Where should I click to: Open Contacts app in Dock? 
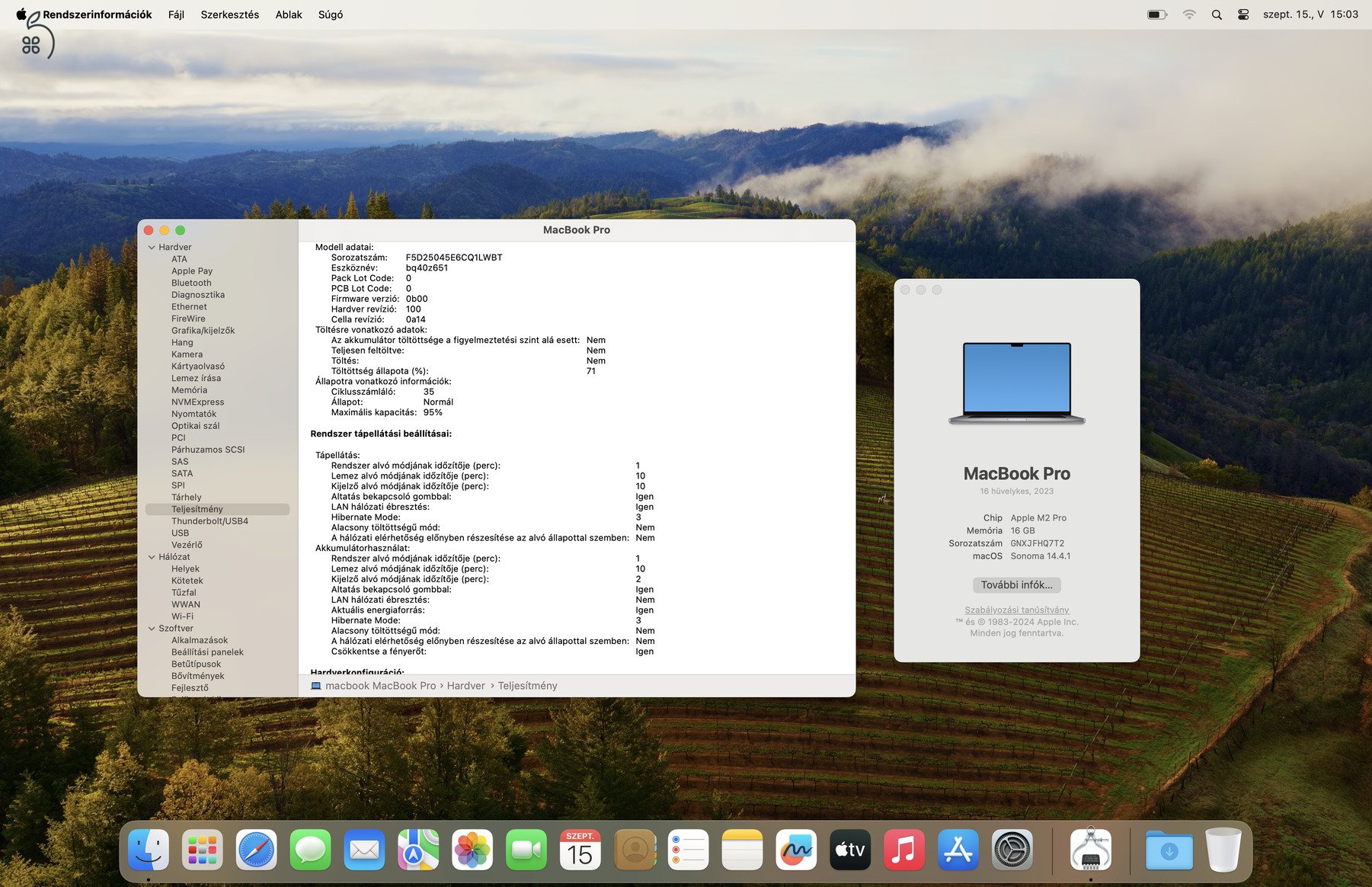[635, 850]
